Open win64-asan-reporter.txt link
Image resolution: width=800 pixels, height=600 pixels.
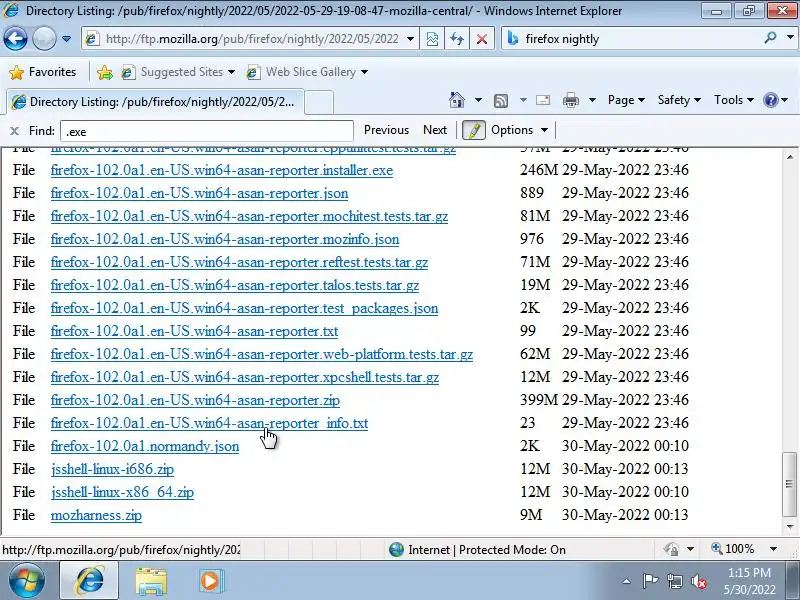194,331
